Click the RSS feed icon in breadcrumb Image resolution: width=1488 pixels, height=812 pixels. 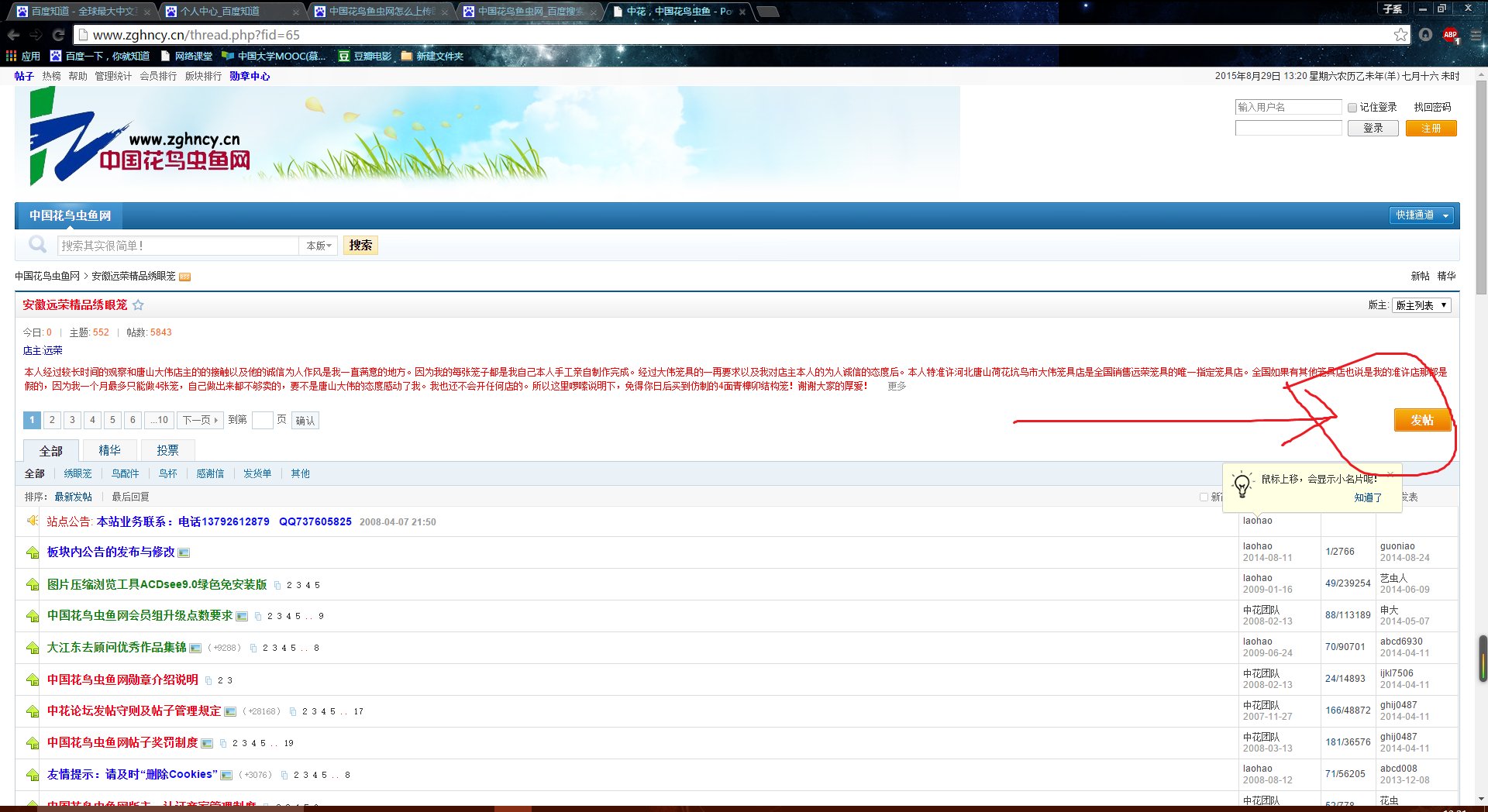coord(184,277)
